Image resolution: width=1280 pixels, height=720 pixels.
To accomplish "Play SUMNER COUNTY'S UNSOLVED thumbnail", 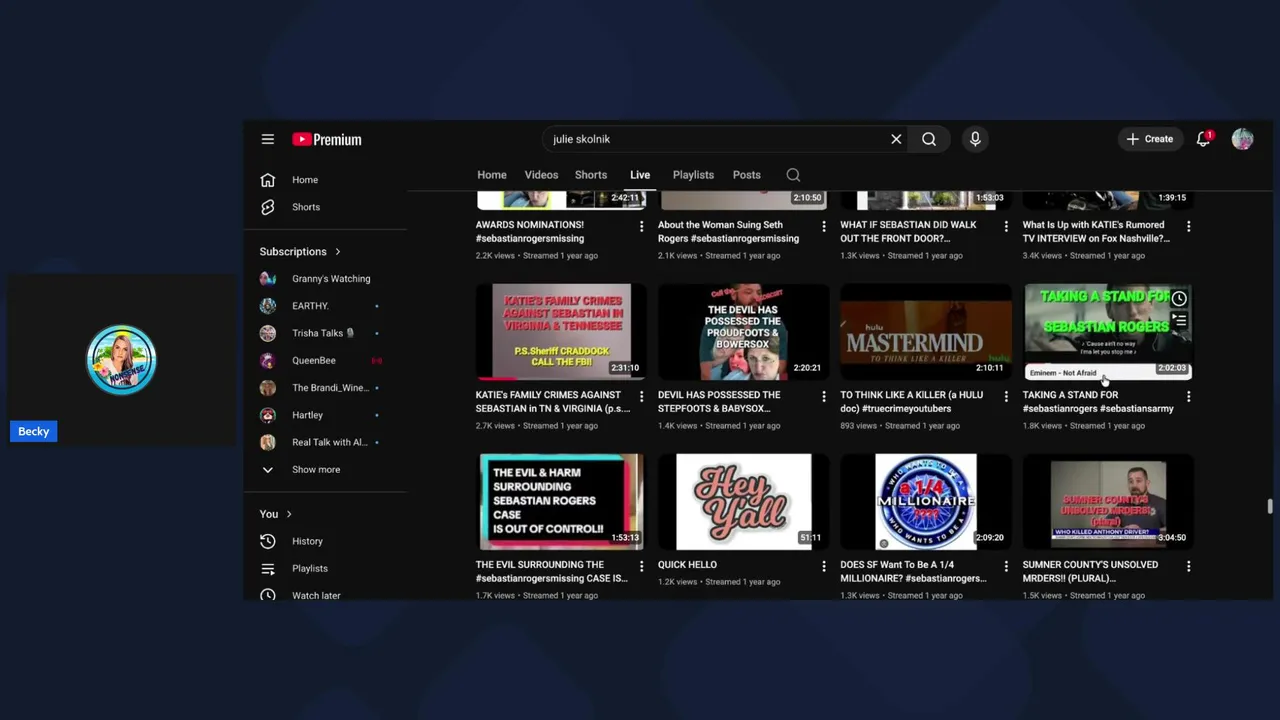I will [x=1108, y=502].
